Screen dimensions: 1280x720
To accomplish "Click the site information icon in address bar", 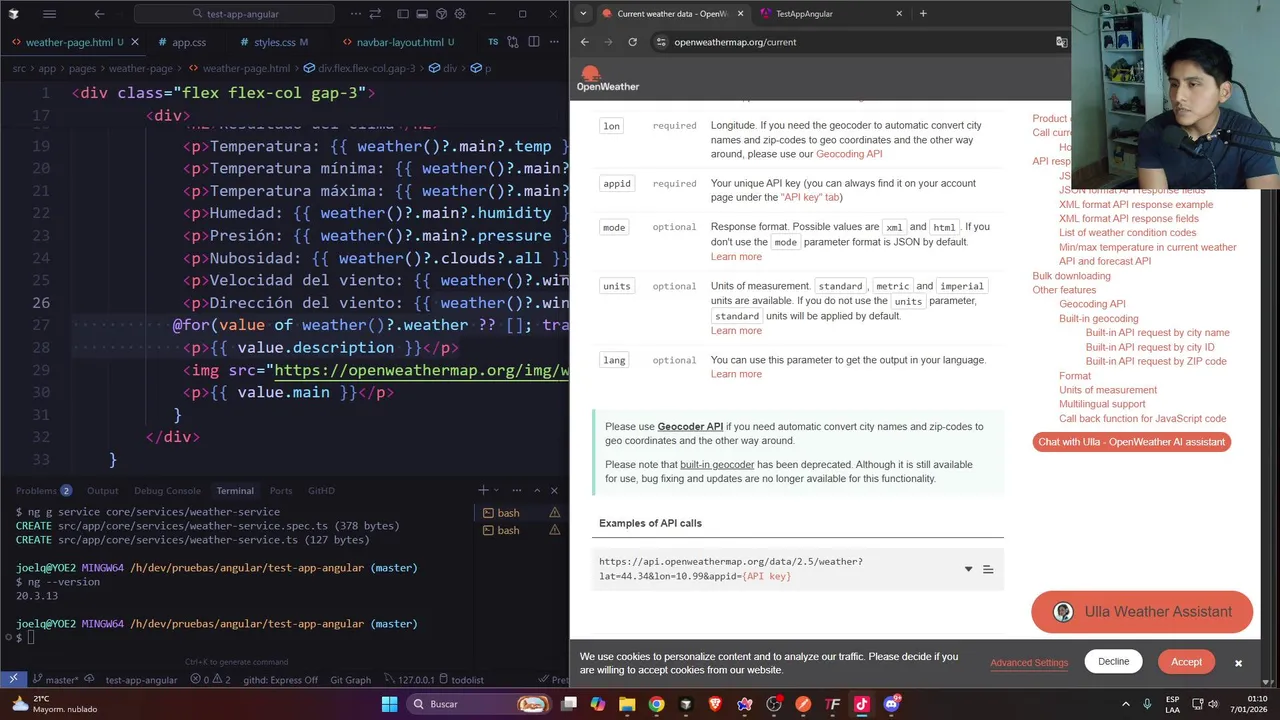I will pos(661,42).
